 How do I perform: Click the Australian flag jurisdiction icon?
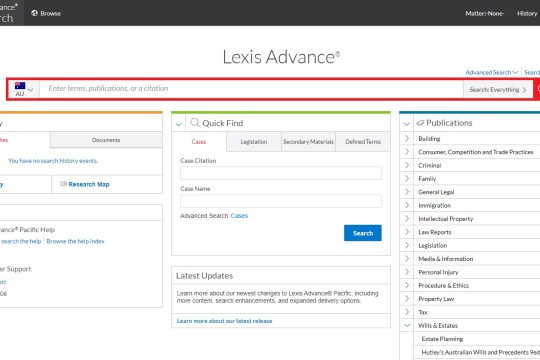[x=20, y=85]
